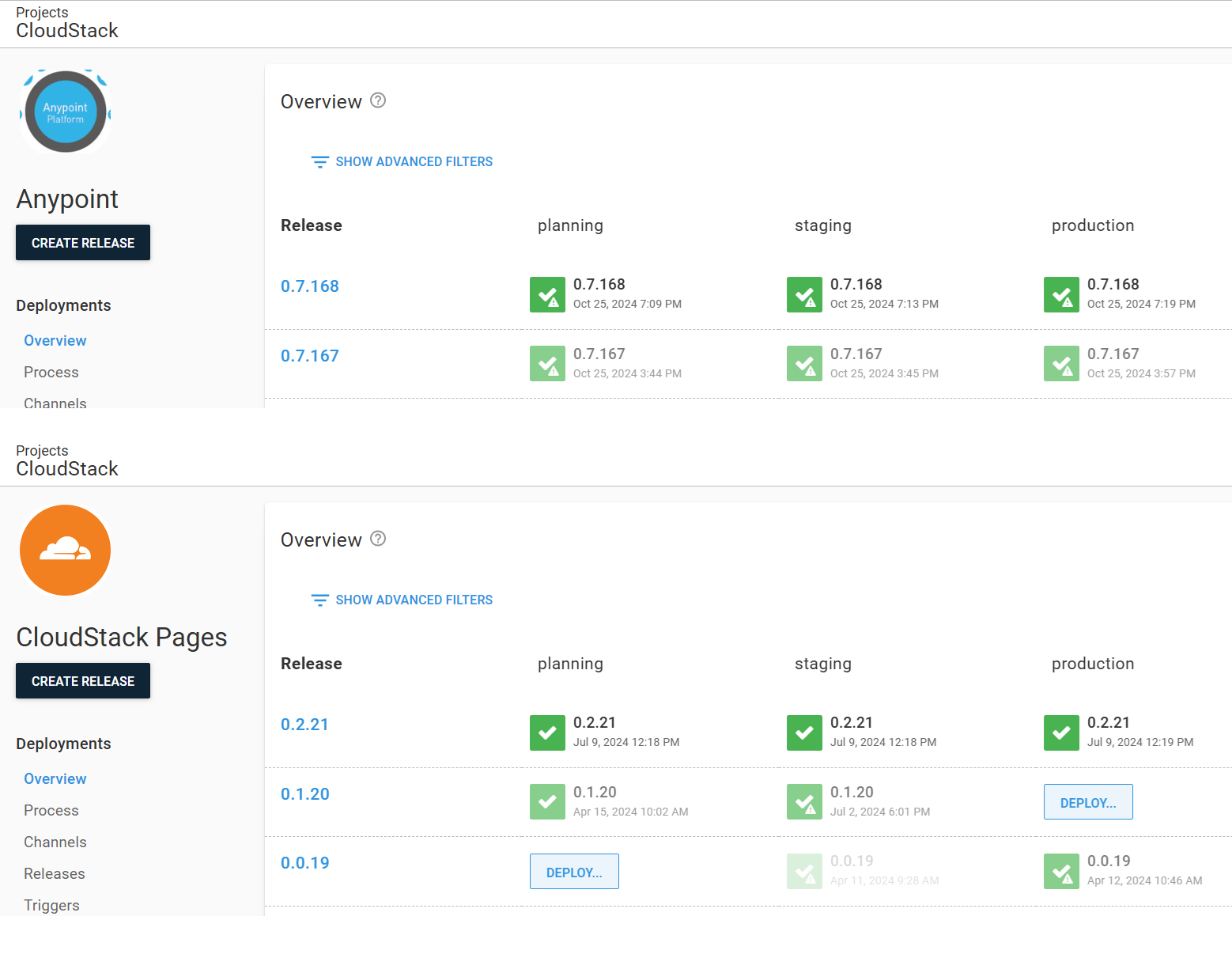1232x954 pixels.
Task: Click production column header in Anypoint table
Action: (x=1093, y=225)
